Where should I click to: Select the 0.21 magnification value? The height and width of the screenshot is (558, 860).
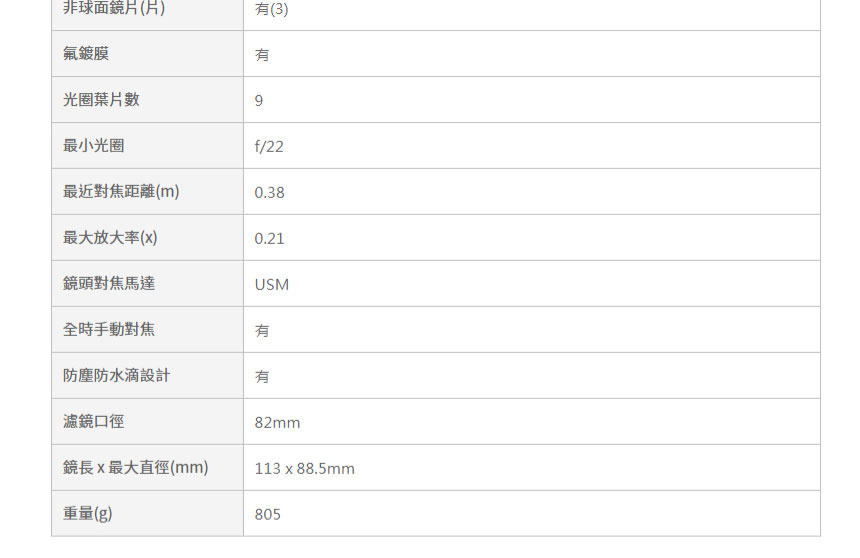click(x=269, y=239)
